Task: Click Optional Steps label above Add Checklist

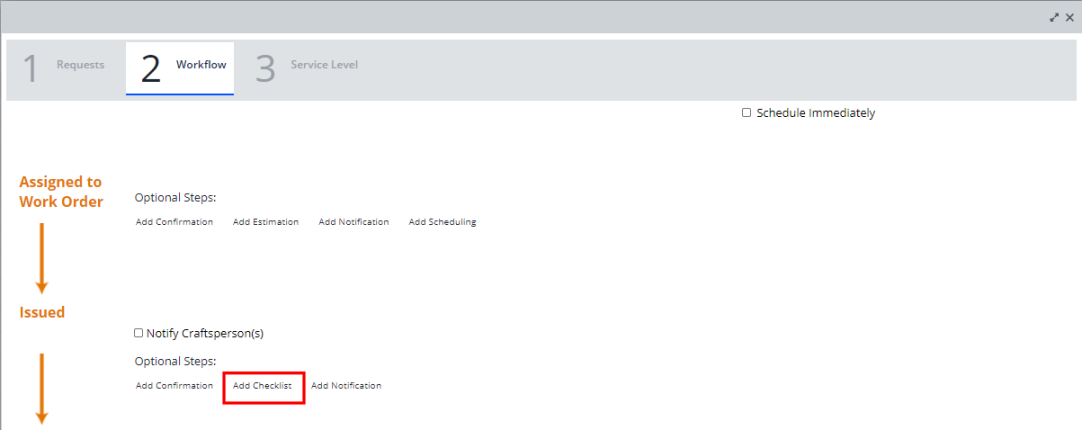Action: (175, 361)
